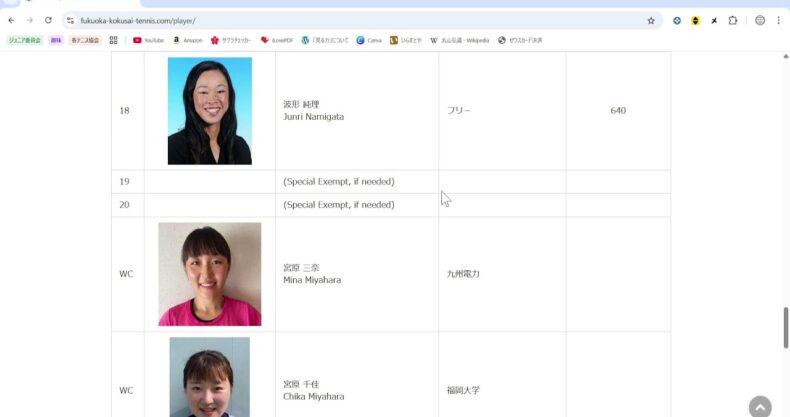The height and width of the screenshot is (417, 790).
Task: Open the Extensions puzzle icon
Action: pos(733,20)
